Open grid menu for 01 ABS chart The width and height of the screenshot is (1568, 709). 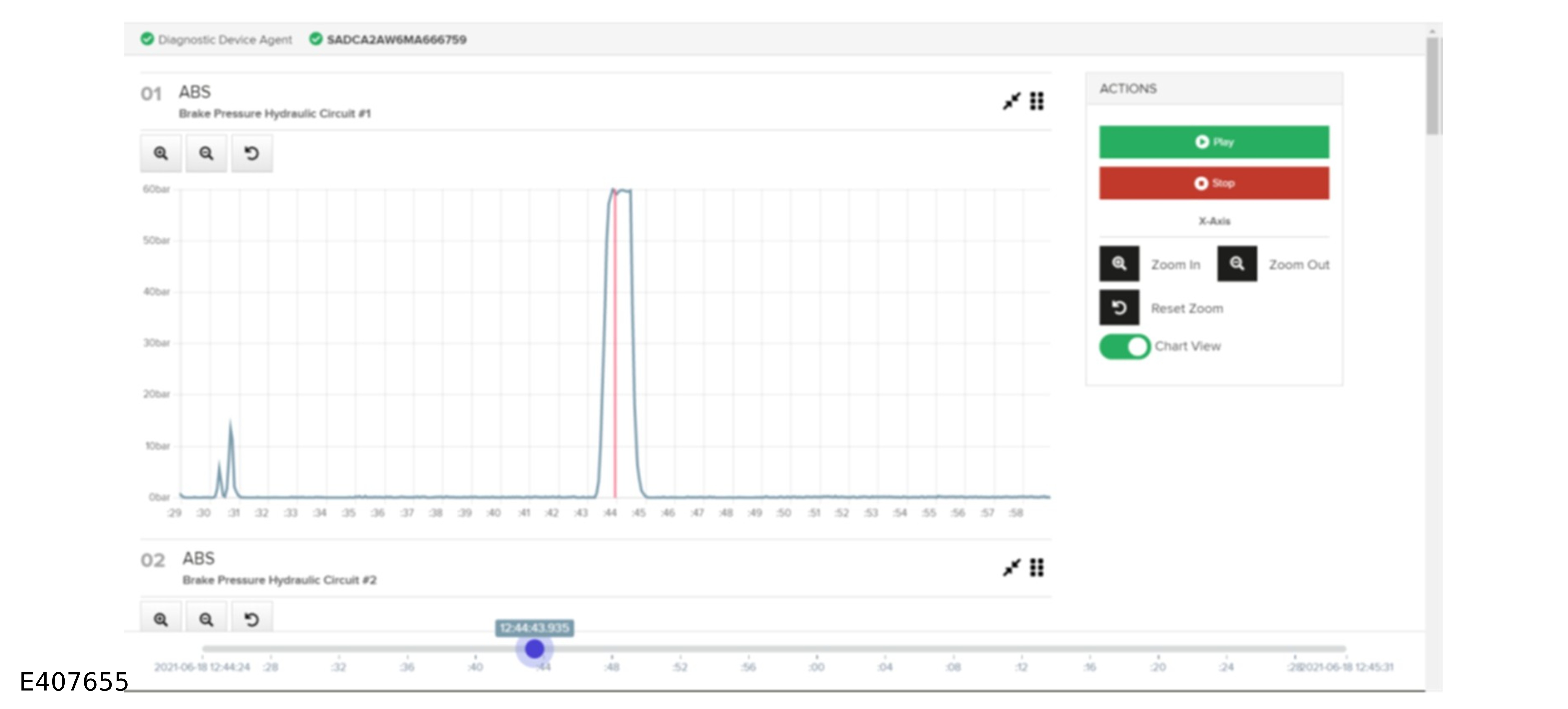coord(1037,101)
